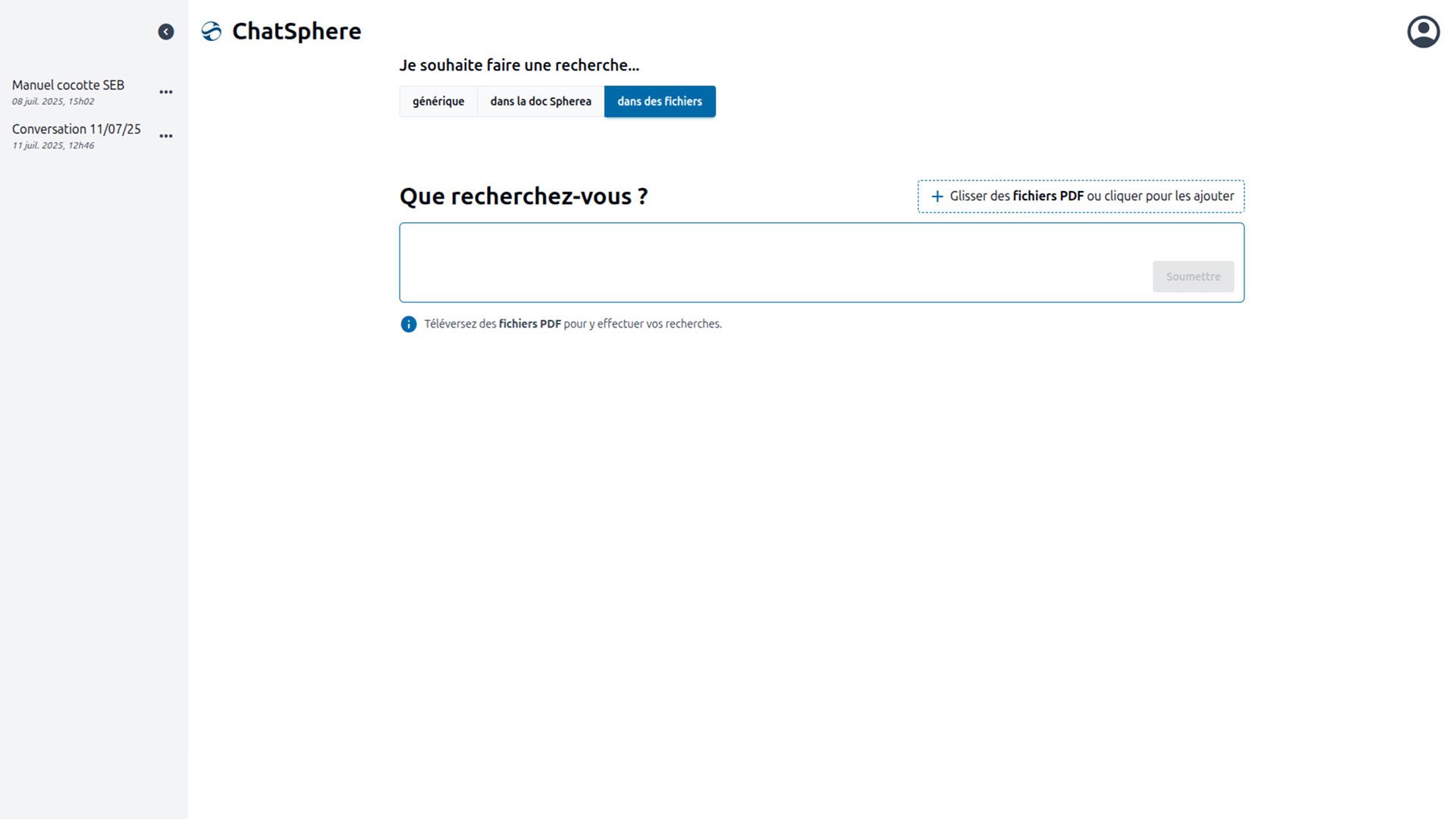
Task: Click the Que recherchez-vous heading
Action: [523, 196]
